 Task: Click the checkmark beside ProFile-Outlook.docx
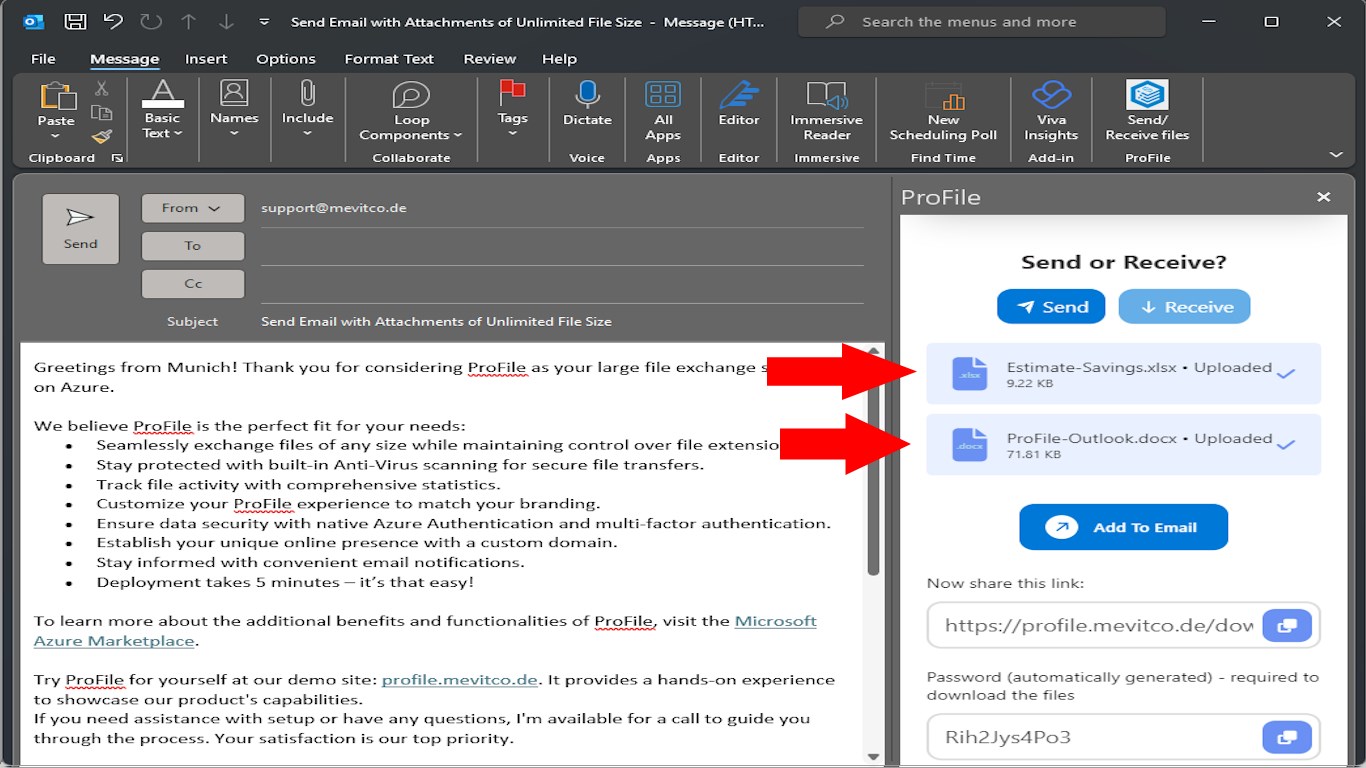tap(1287, 445)
